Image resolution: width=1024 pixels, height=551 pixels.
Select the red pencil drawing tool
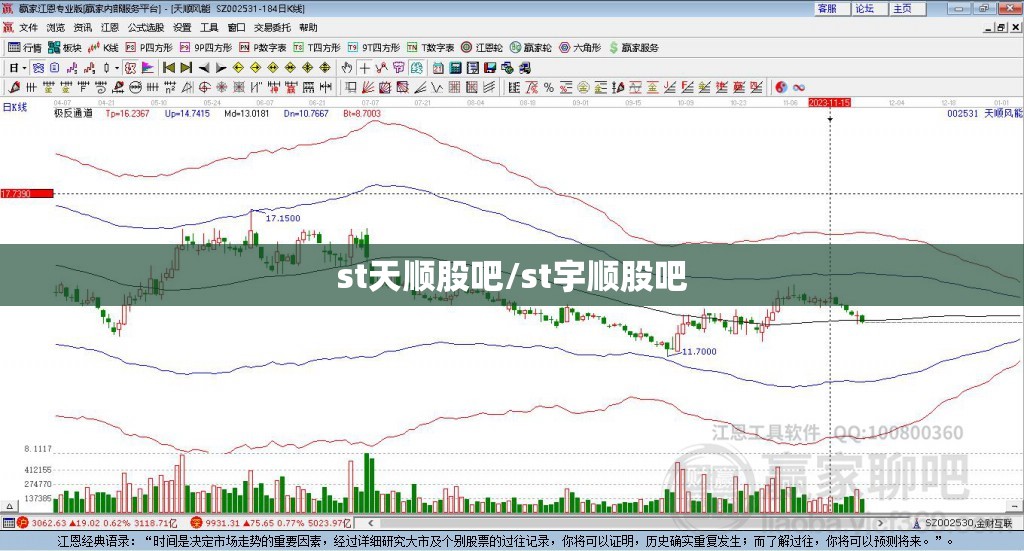point(14,87)
